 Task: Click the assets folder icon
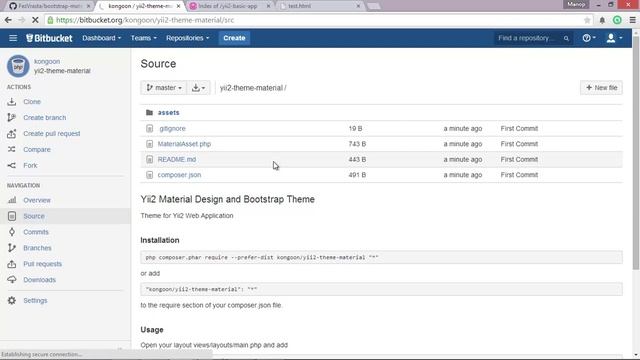click(x=149, y=113)
